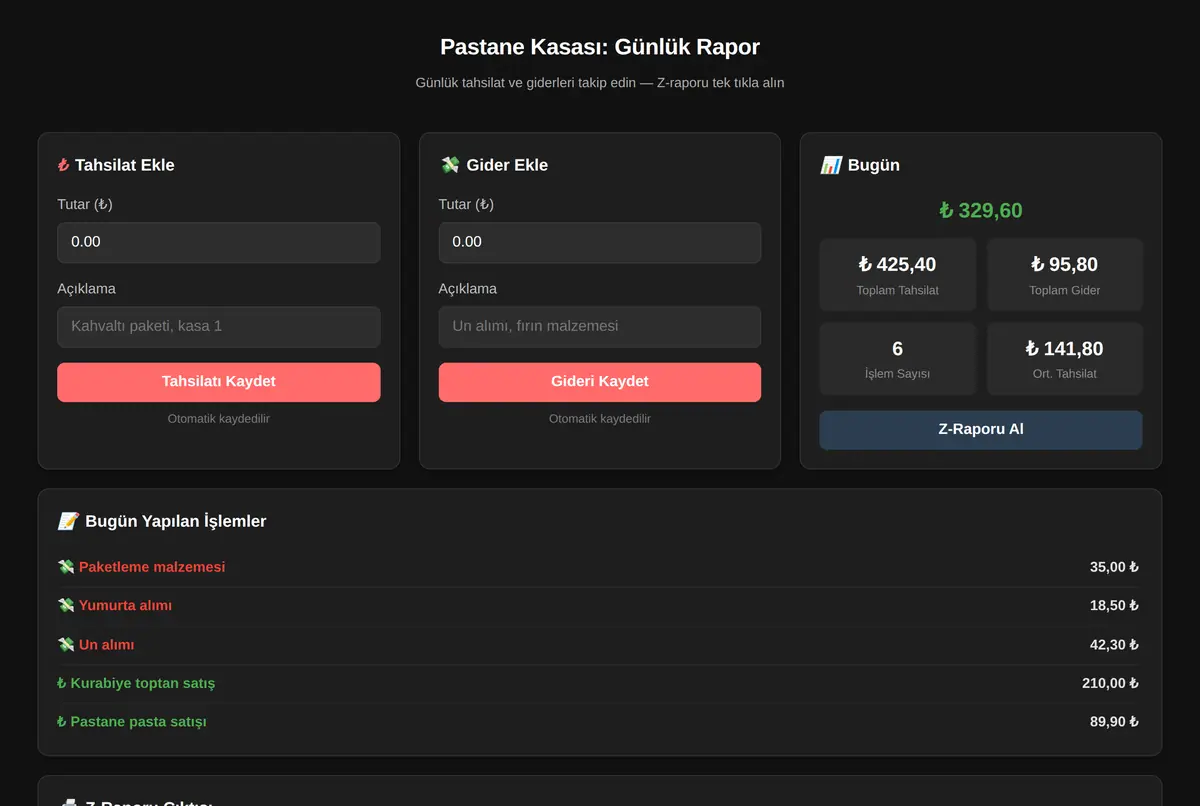
Task: Click the green net balance ₺ 329,60
Action: [981, 211]
